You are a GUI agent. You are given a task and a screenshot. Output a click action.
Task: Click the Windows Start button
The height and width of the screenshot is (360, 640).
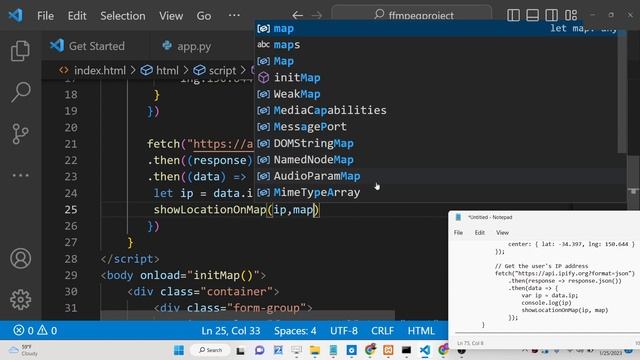pyautogui.click(x=179, y=350)
